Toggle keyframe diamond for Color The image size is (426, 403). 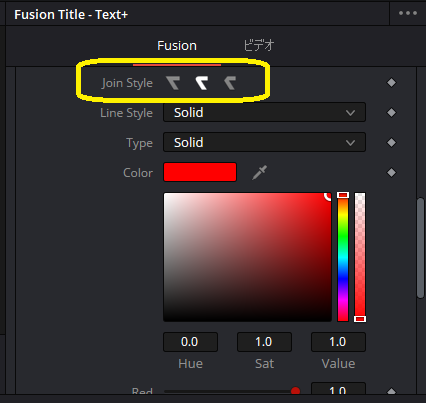pyautogui.click(x=391, y=173)
